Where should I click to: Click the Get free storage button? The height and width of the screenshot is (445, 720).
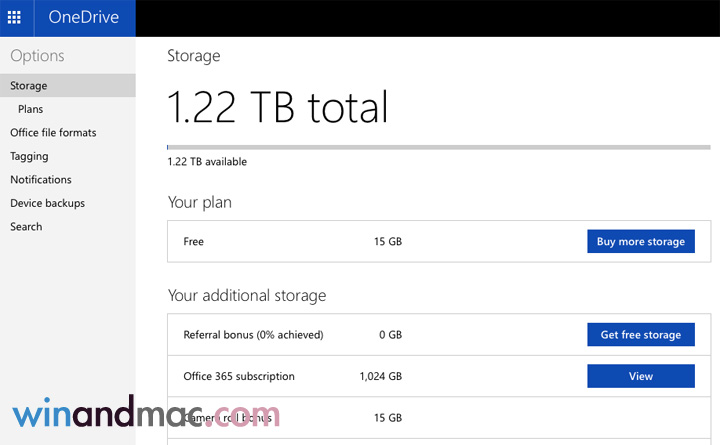(640, 335)
